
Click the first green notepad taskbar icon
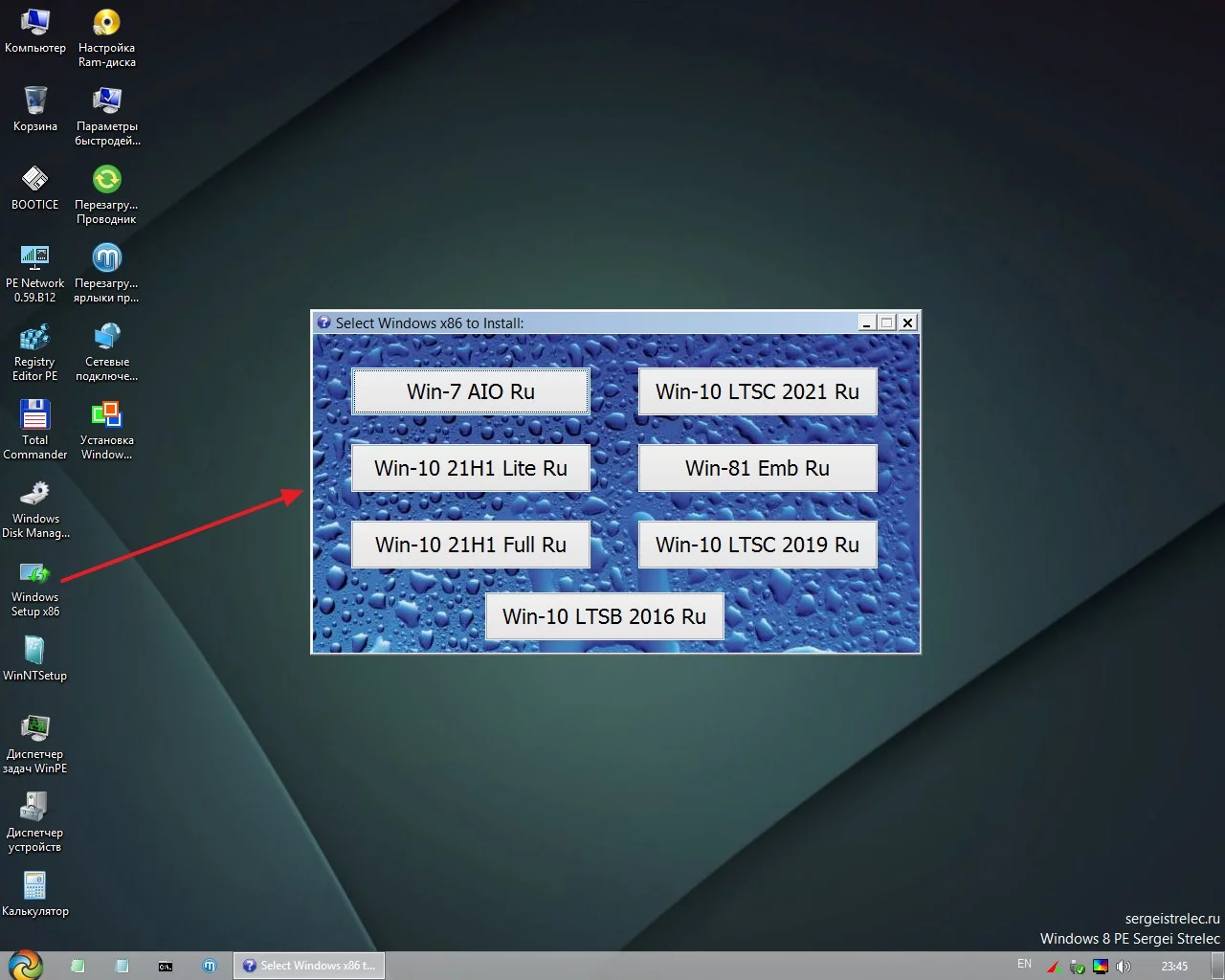pyautogui.click(x=78, y=966)
